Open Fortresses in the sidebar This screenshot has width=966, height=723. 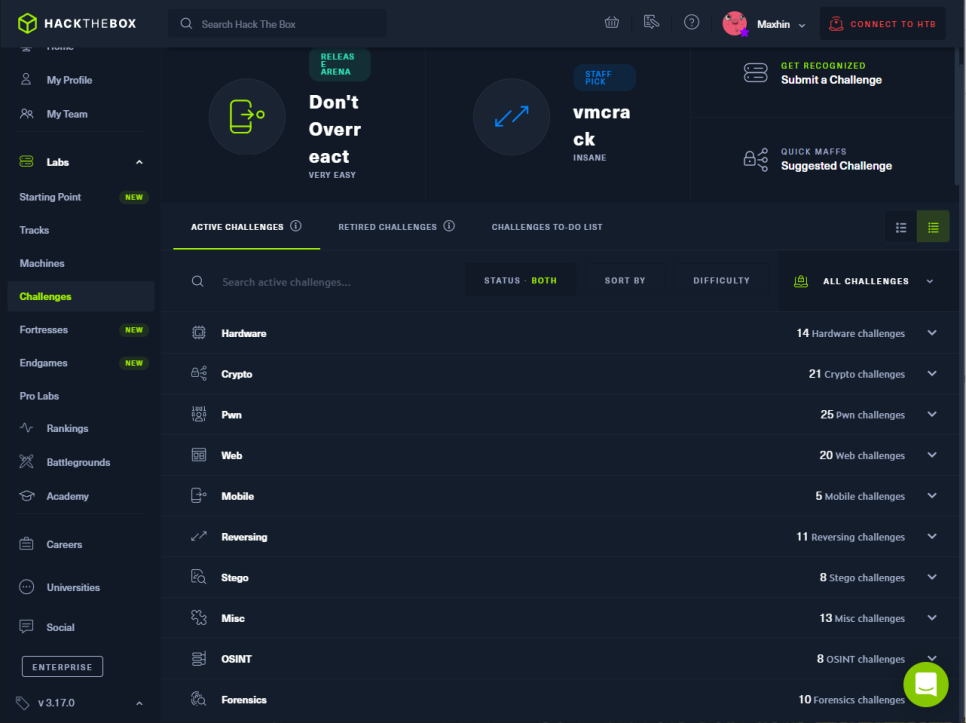pos(44,329)
